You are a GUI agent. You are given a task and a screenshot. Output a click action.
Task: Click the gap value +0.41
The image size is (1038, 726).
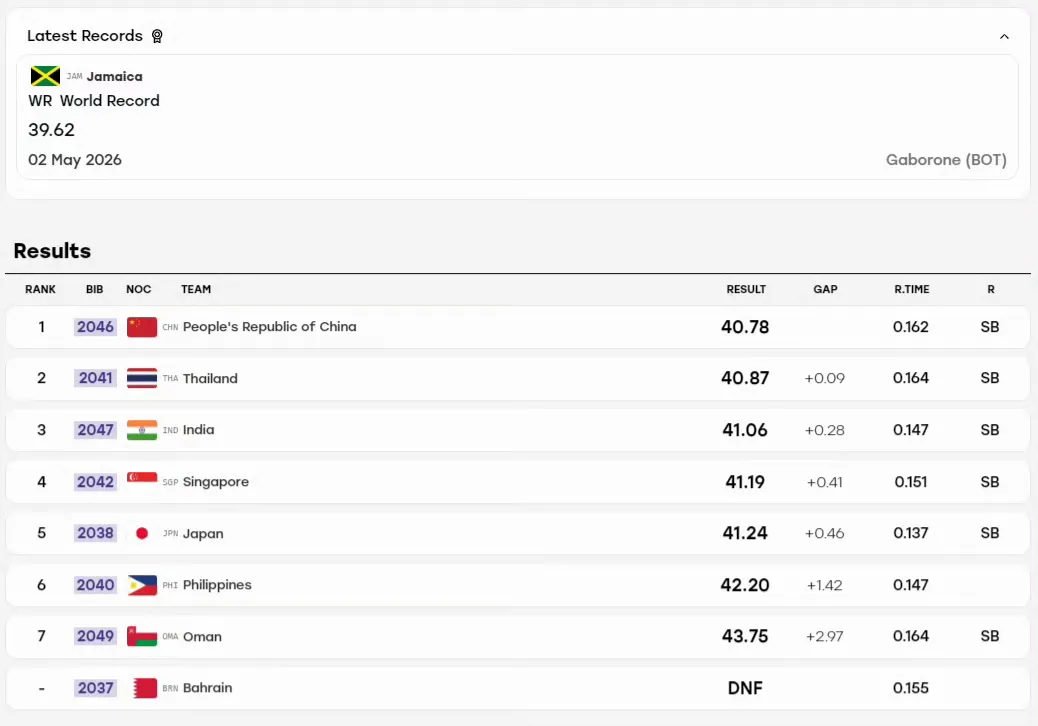(825, 482)
